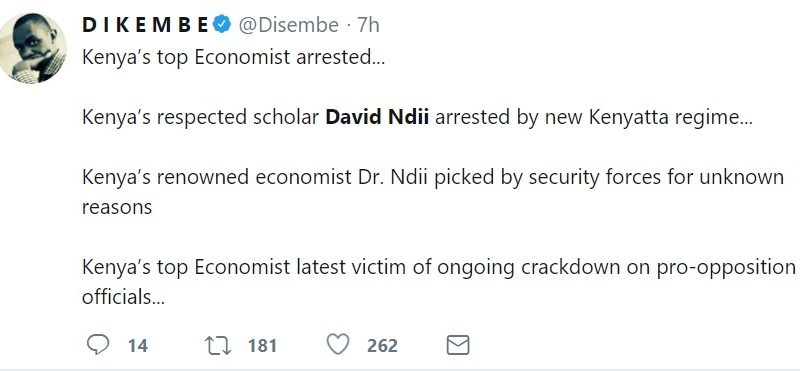This screenshot has height=371, width=800.
Task: Open the 7h timestamp permalink
Action: (x=368, y=25)
